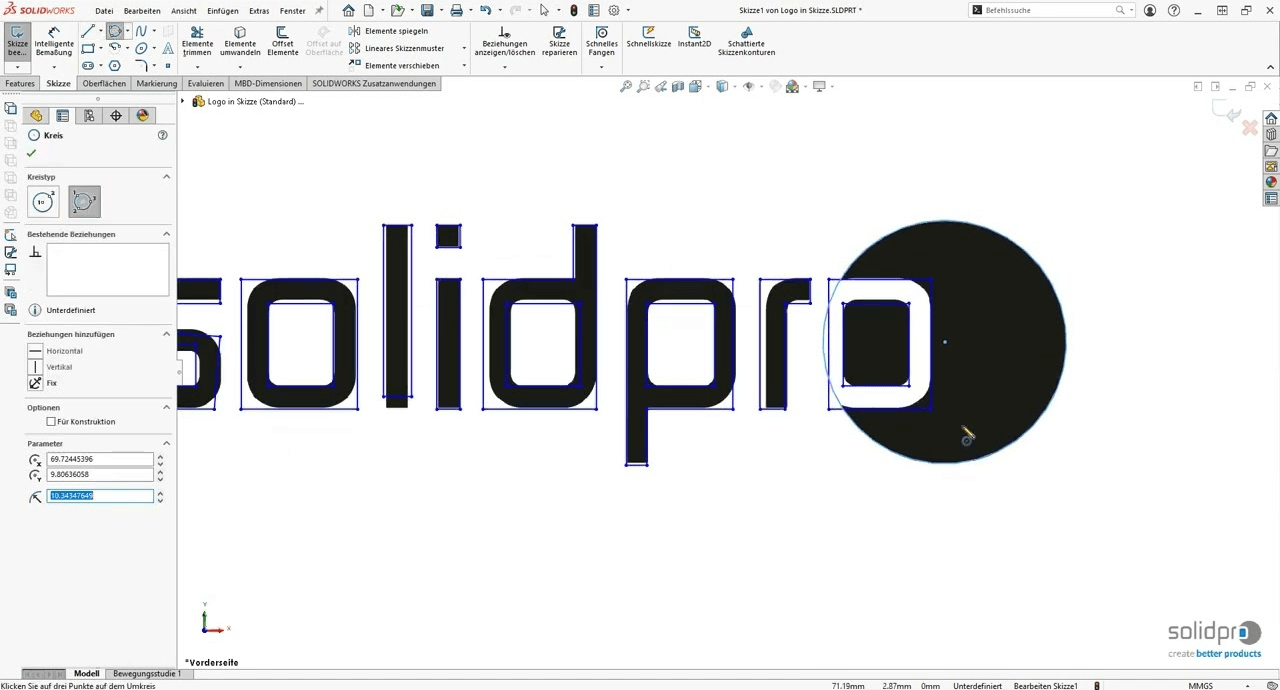This screenshot has height=690, width=1280.
Task: Open the Lineares Skizzenmuster dropdown
Action: pyautogui.click(x=464, y=48)
